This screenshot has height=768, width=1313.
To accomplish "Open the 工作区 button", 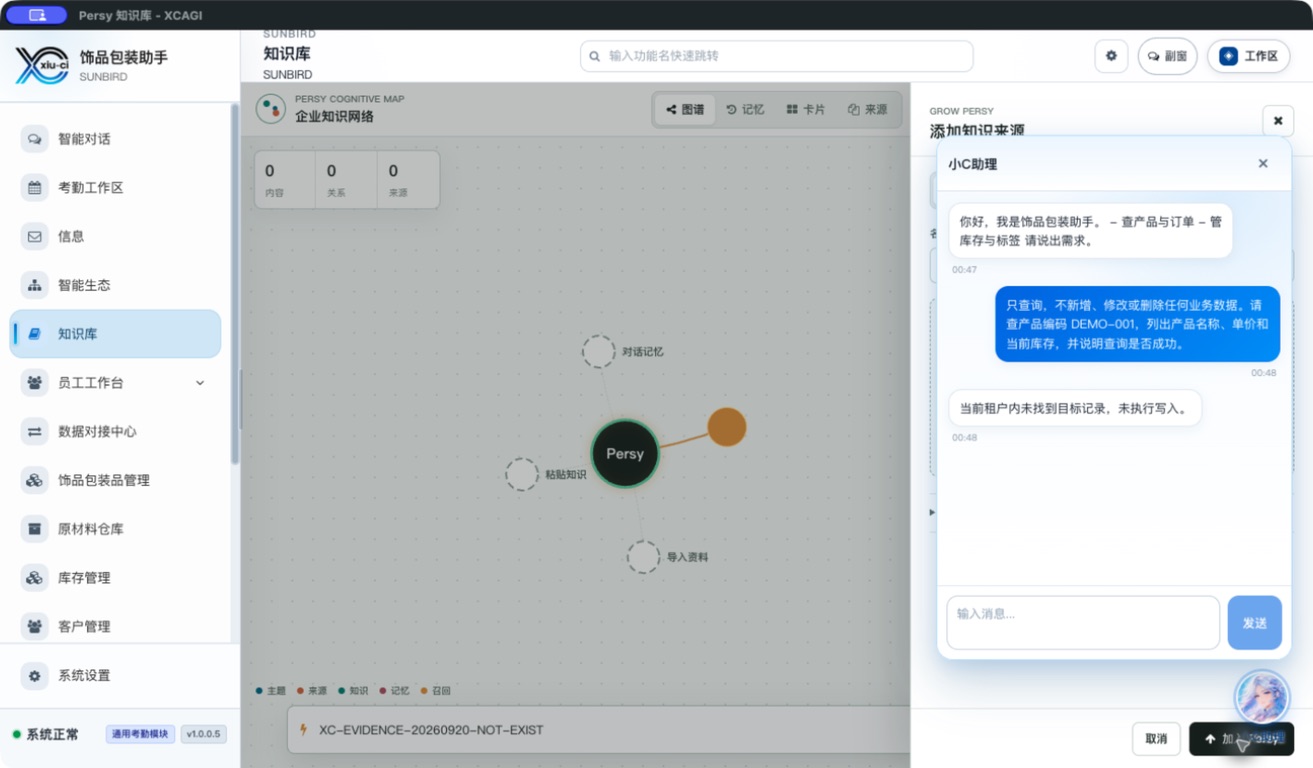I will [x=1248, y=56].
